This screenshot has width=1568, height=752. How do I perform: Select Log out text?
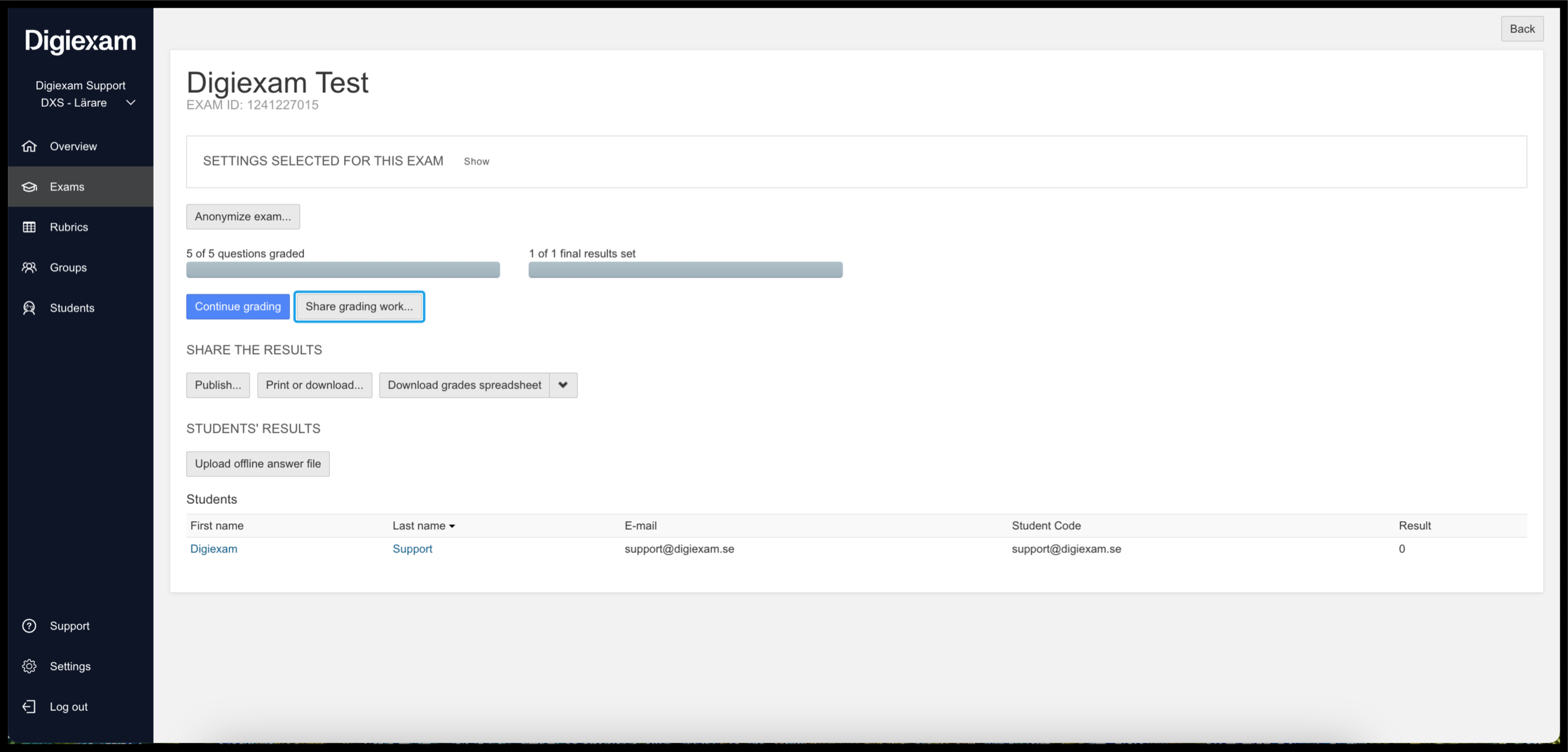[69, 707]
